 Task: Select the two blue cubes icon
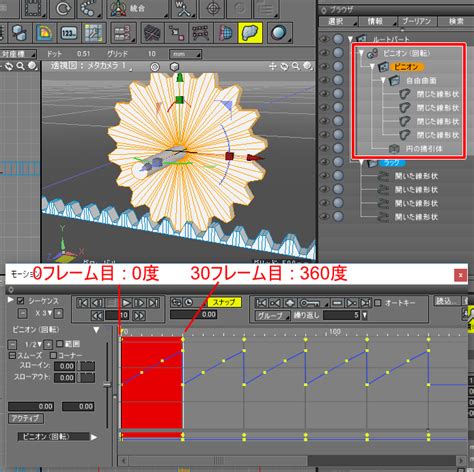(x=20, y=33)
